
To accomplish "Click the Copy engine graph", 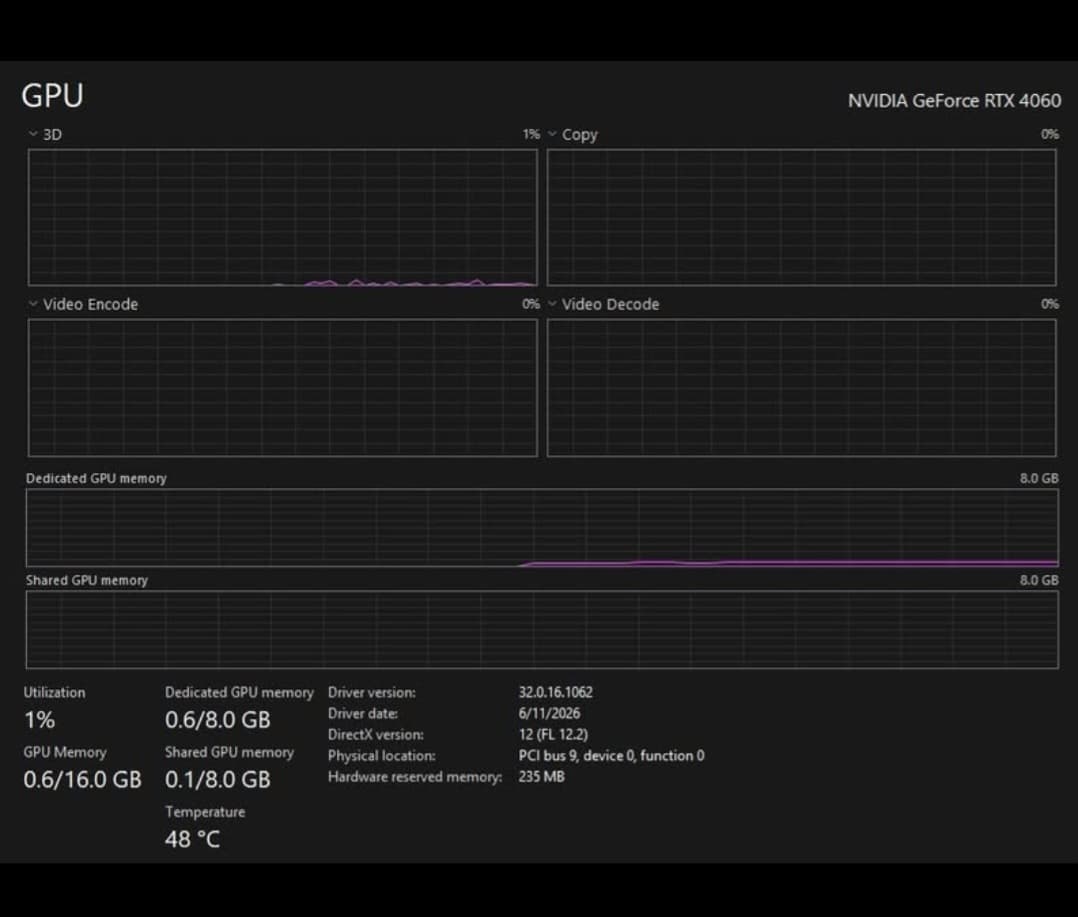I will click(x=802, y=217).
